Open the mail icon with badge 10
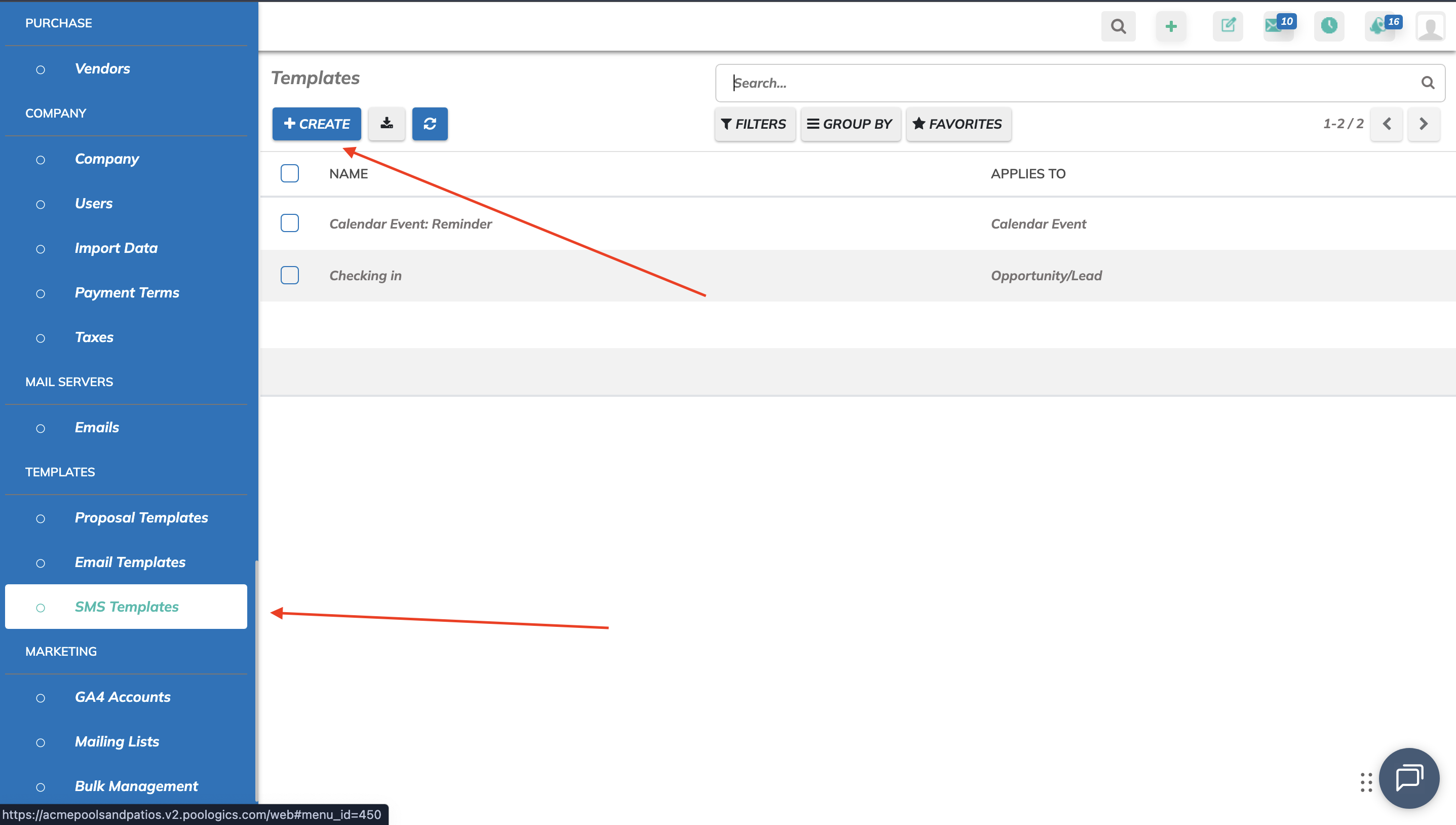The height and width of the screenshot is (825, 1456). point(1278,26)
